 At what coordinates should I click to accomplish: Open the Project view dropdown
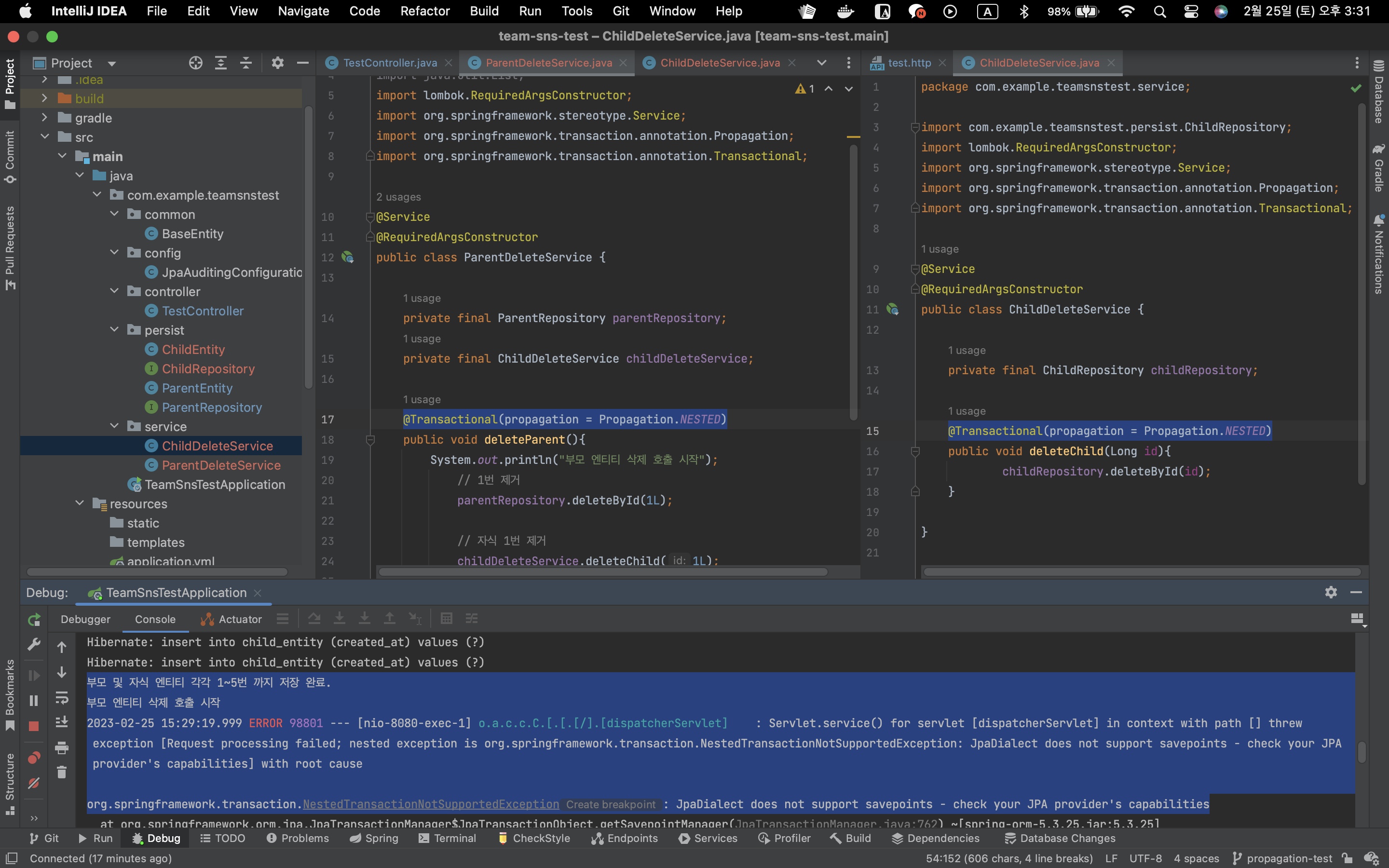click(112, 63)
